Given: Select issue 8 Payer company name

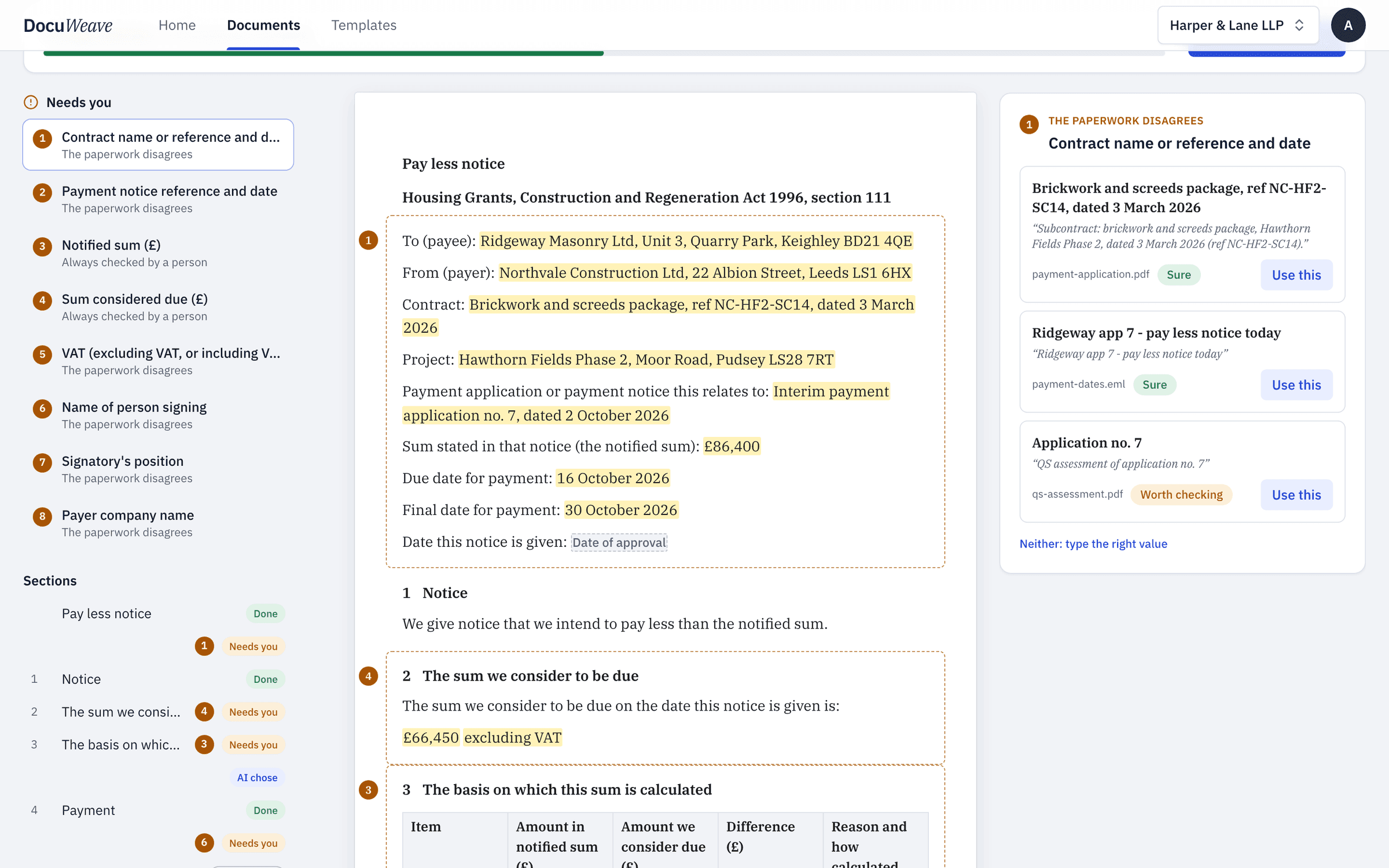Looking at the screenshot, I should pos(158,523).
